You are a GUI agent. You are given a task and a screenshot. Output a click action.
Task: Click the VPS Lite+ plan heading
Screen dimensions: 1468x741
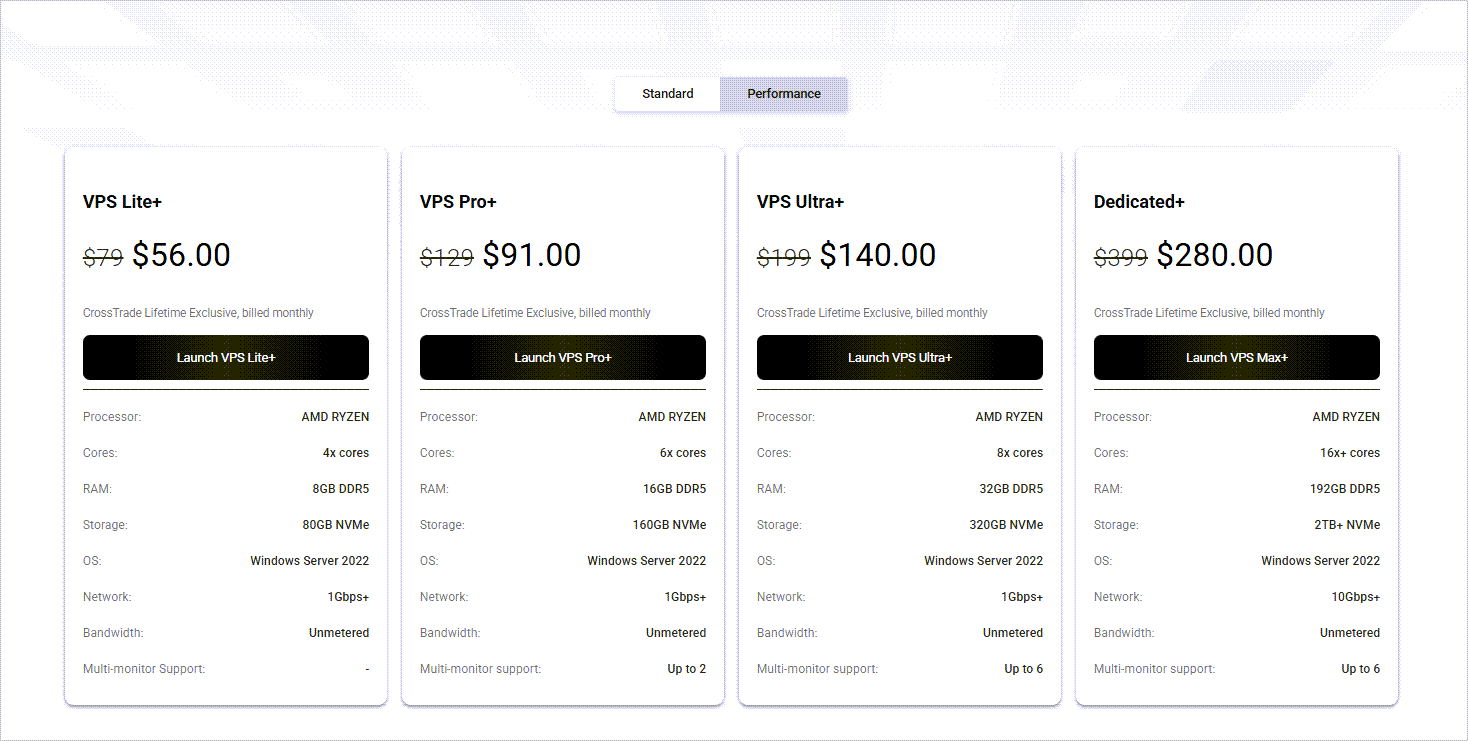pos(122,202)
